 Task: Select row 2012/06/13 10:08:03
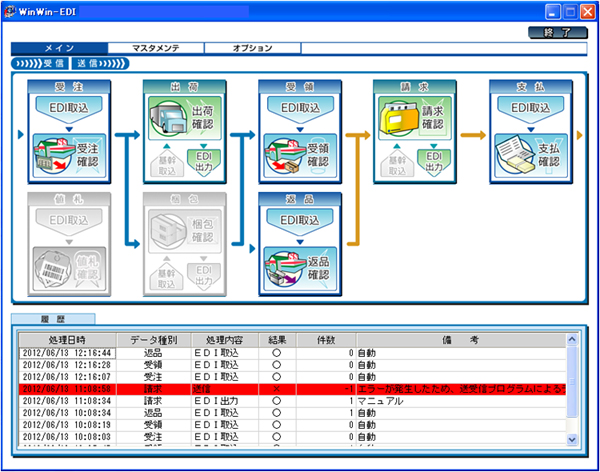293,437
